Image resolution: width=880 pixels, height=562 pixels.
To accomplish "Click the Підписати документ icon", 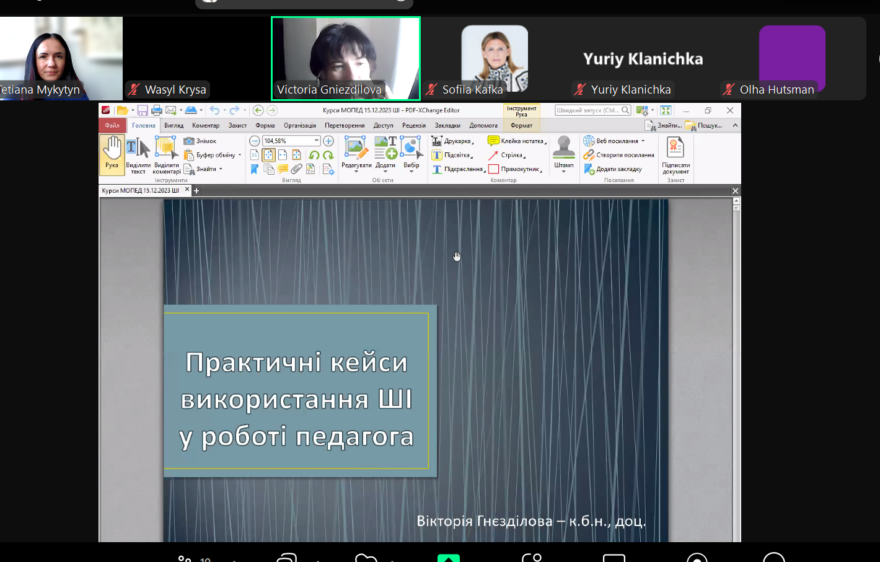I will (675, 155).
